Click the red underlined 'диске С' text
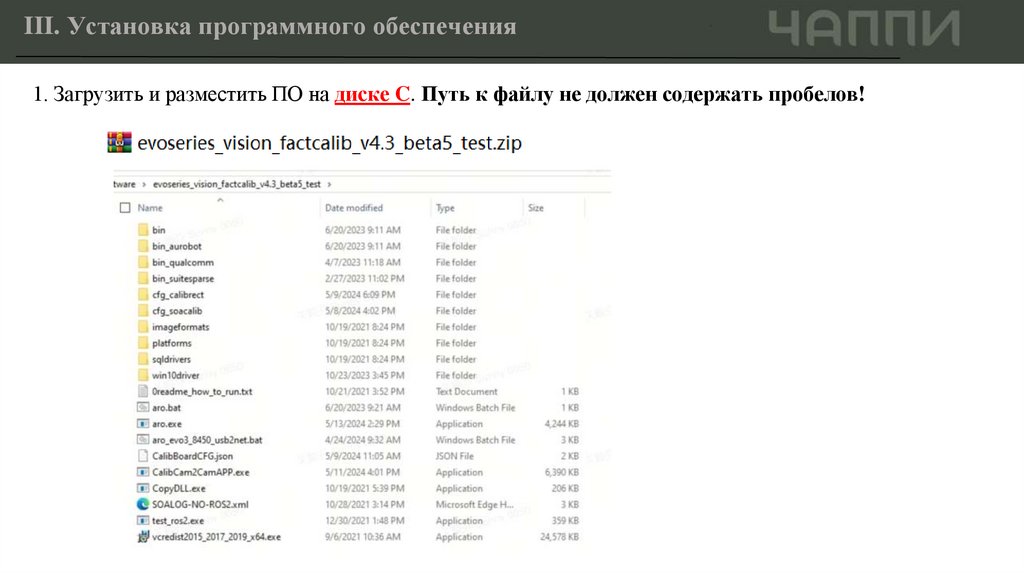The image size is (1024, 574). point(372,94)
